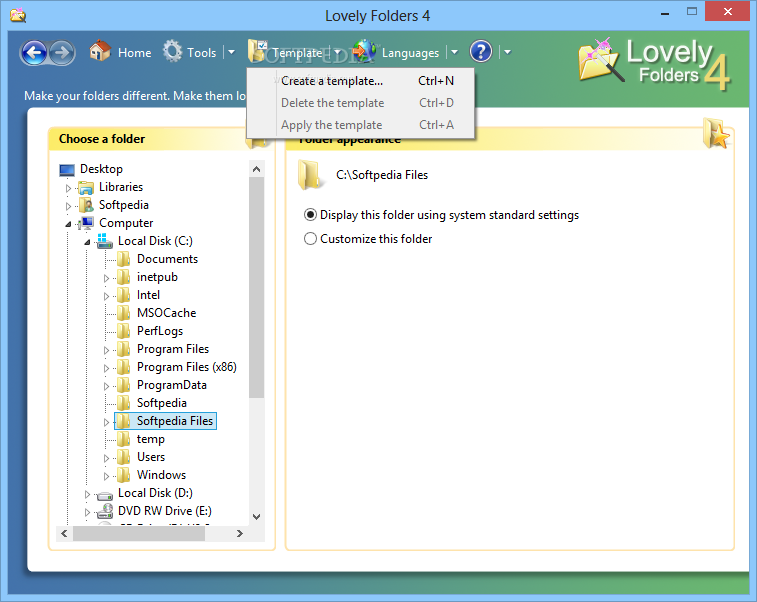Expand the Local Disk (D:) node
Viewport: 757px width, 602px height.
(x=87, y=494)
